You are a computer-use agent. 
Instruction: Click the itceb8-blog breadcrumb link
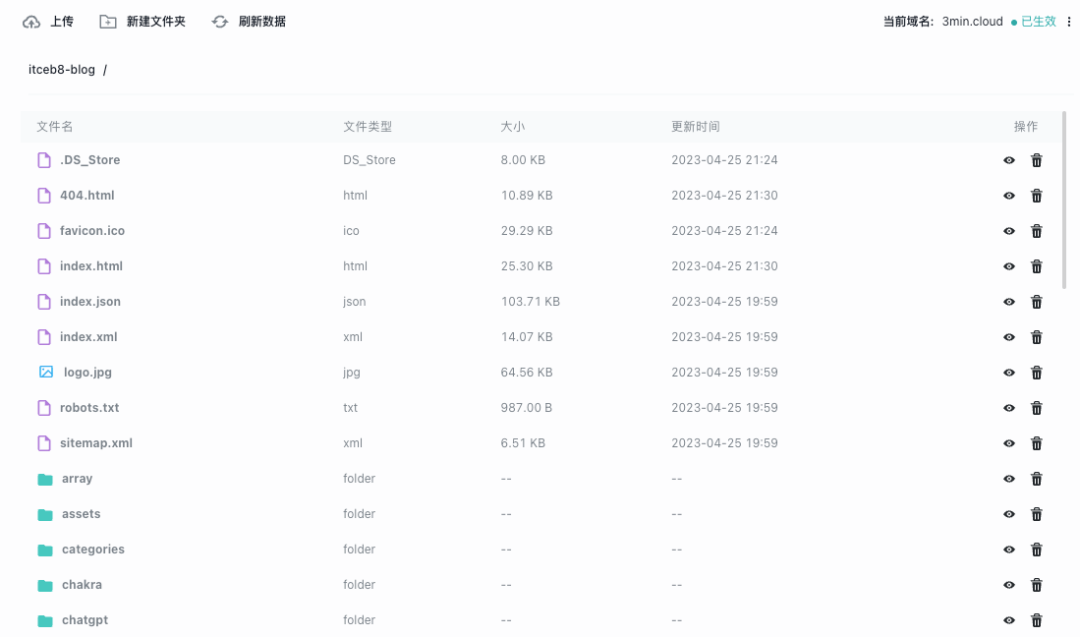pos(60,69)
